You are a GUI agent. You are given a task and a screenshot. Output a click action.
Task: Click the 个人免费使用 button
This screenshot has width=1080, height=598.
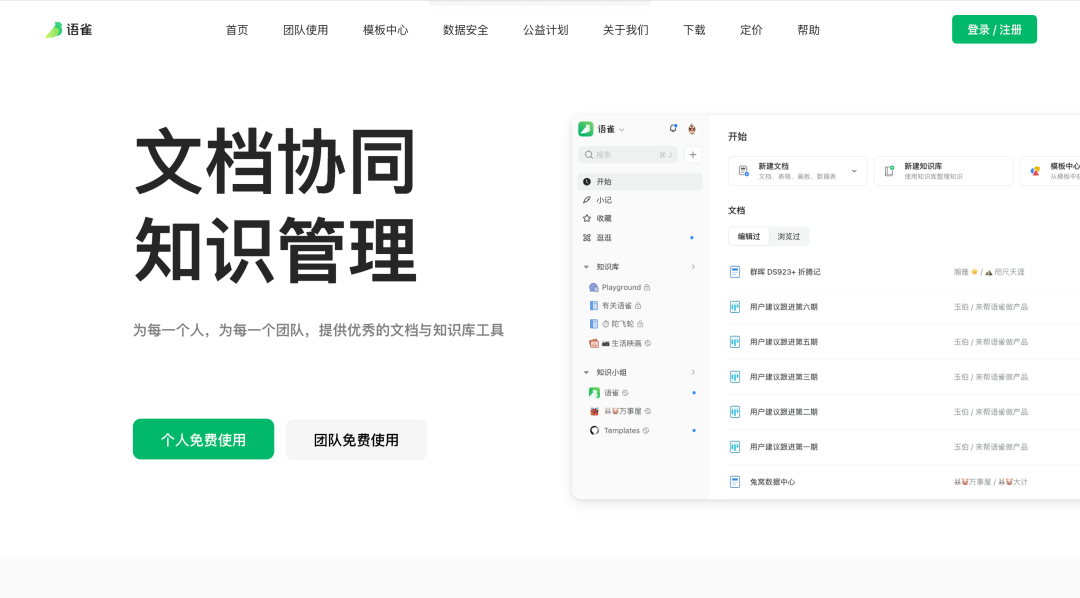tap(203, 440)
